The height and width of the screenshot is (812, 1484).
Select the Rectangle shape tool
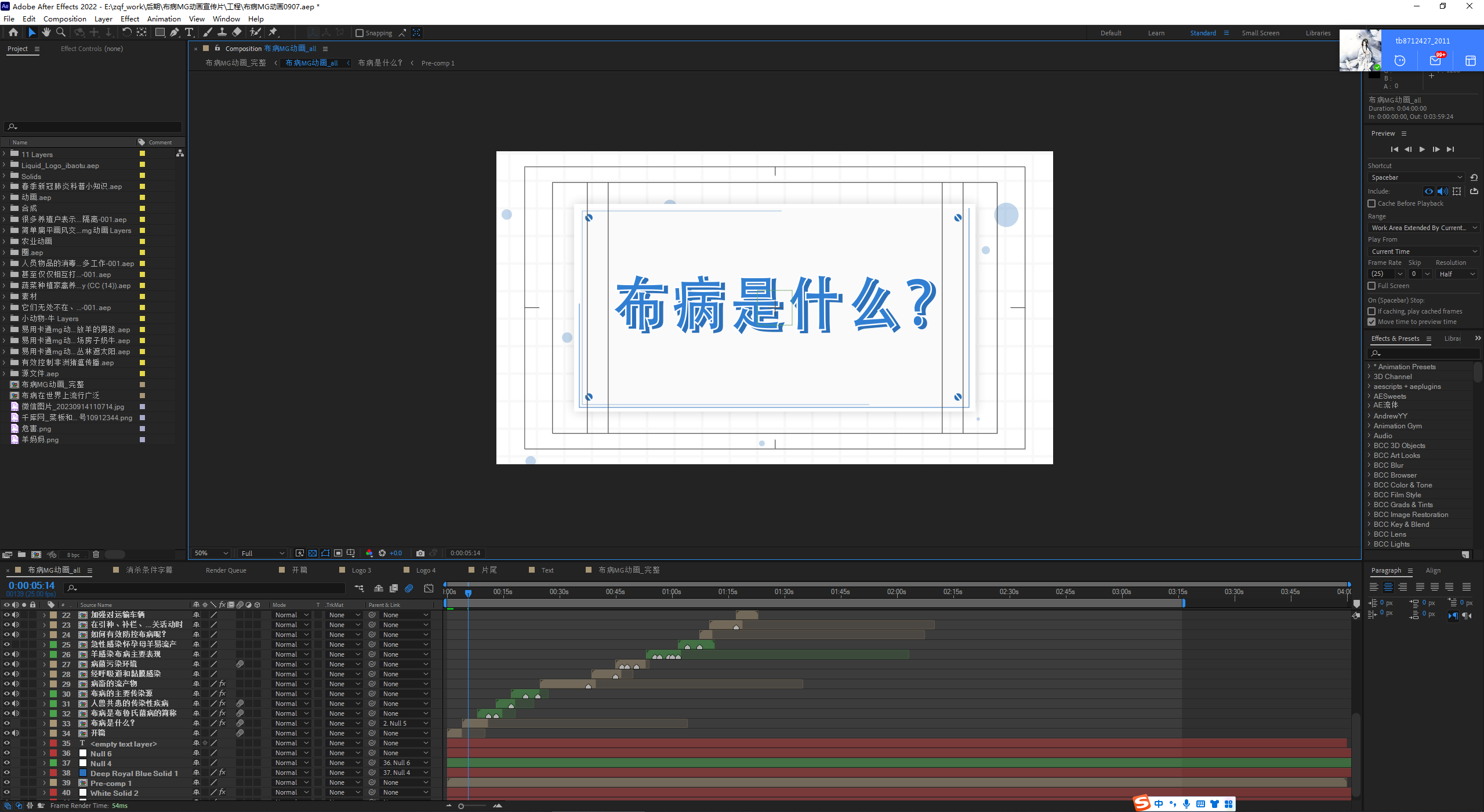point(160,32)
